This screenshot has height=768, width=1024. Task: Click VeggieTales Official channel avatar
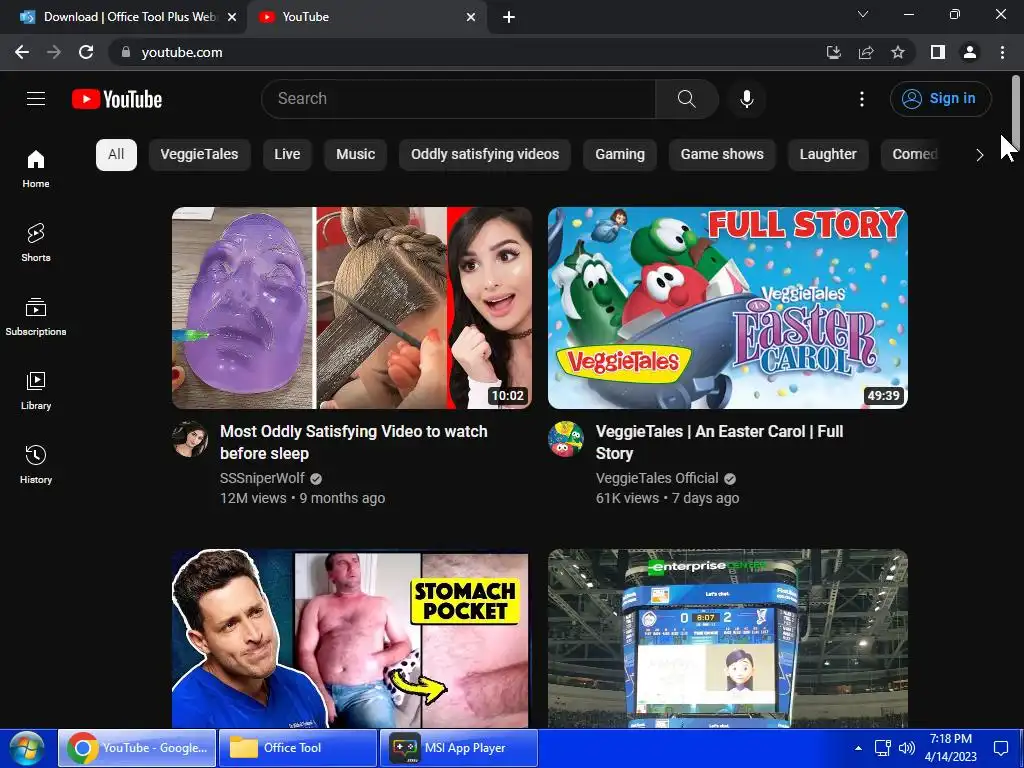(x=566, y=439)
